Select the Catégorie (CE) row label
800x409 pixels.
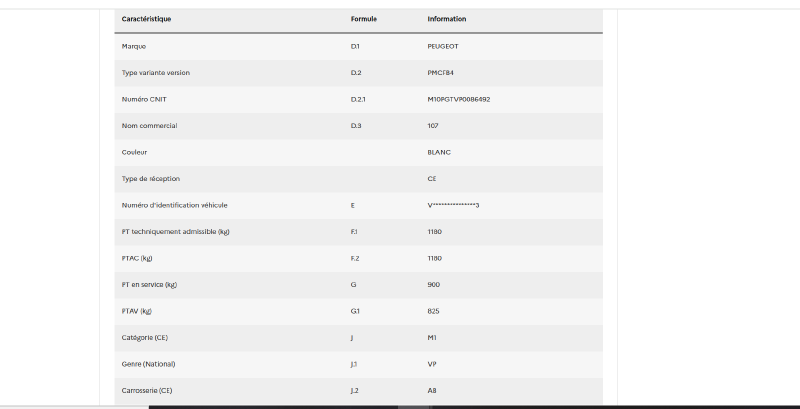tap(144, 338)
